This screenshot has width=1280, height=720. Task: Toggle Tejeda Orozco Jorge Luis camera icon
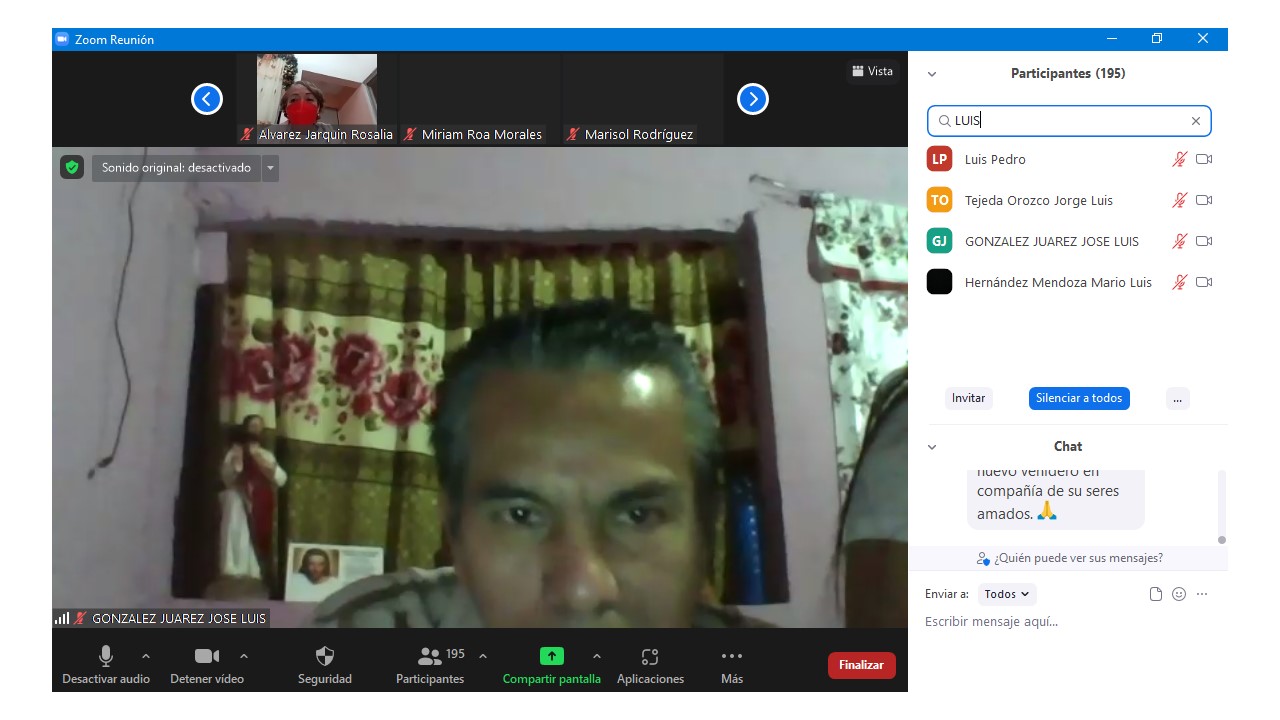(x=1204, y=200)
